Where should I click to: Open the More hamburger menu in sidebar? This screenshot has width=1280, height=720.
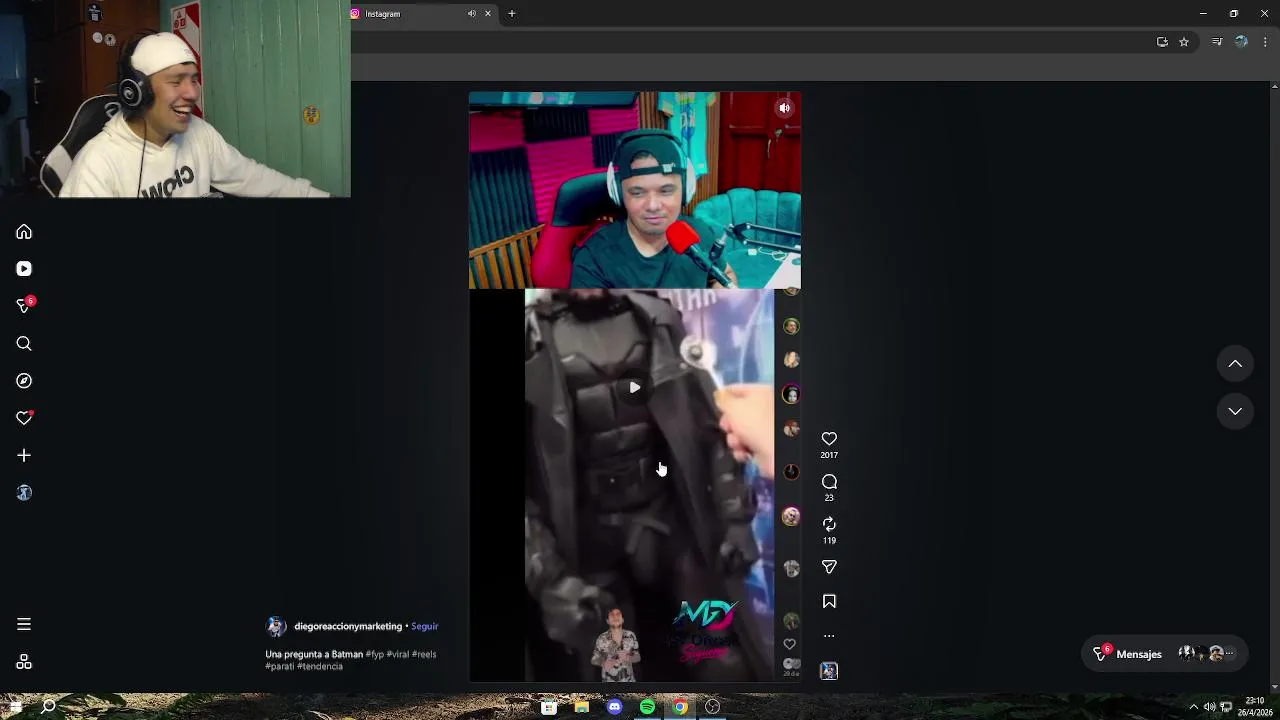[x=24, y=624]
